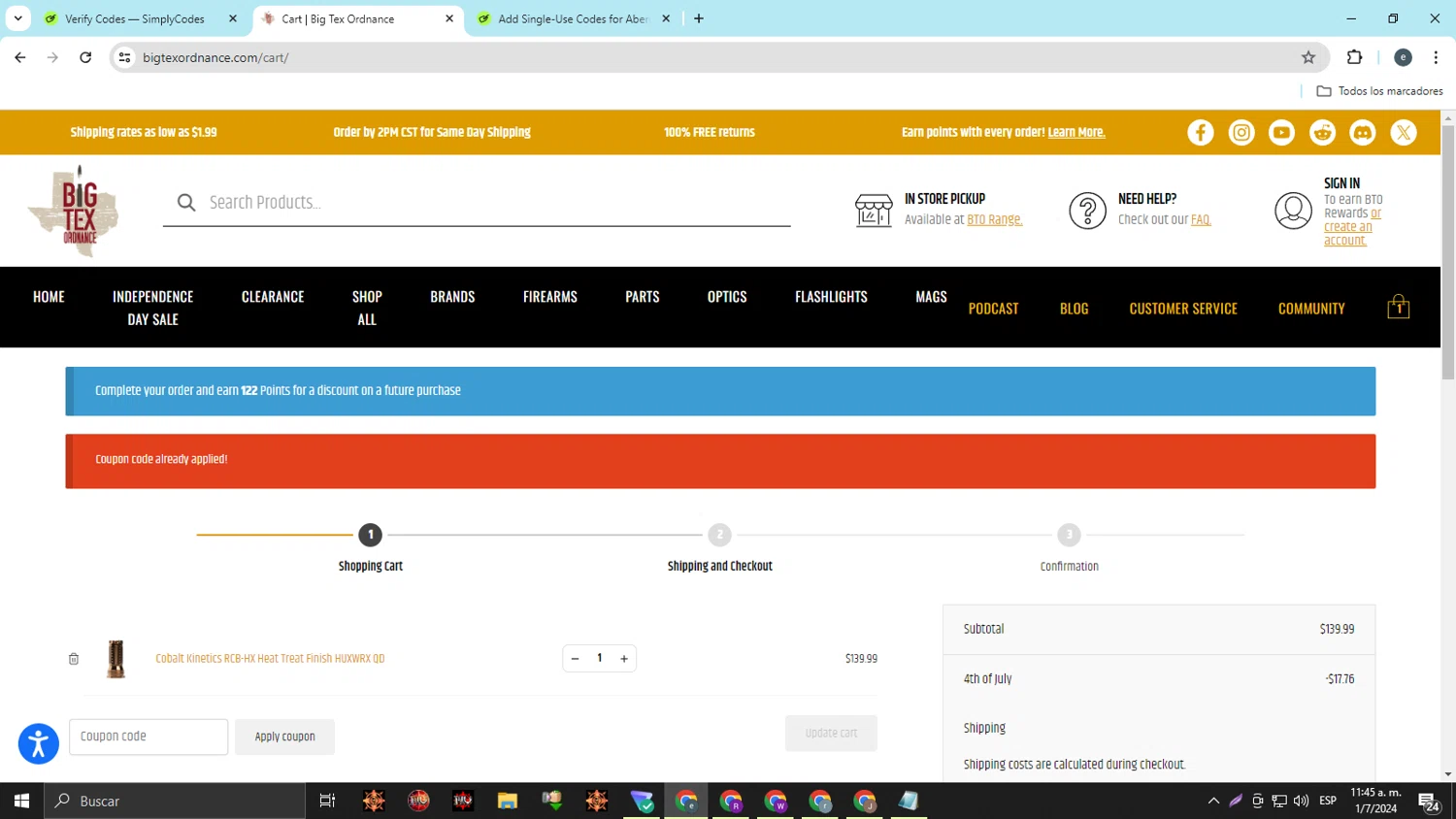The image size is (1456, 819).
Task: Reload the current page
Action: tap(85, 57)
